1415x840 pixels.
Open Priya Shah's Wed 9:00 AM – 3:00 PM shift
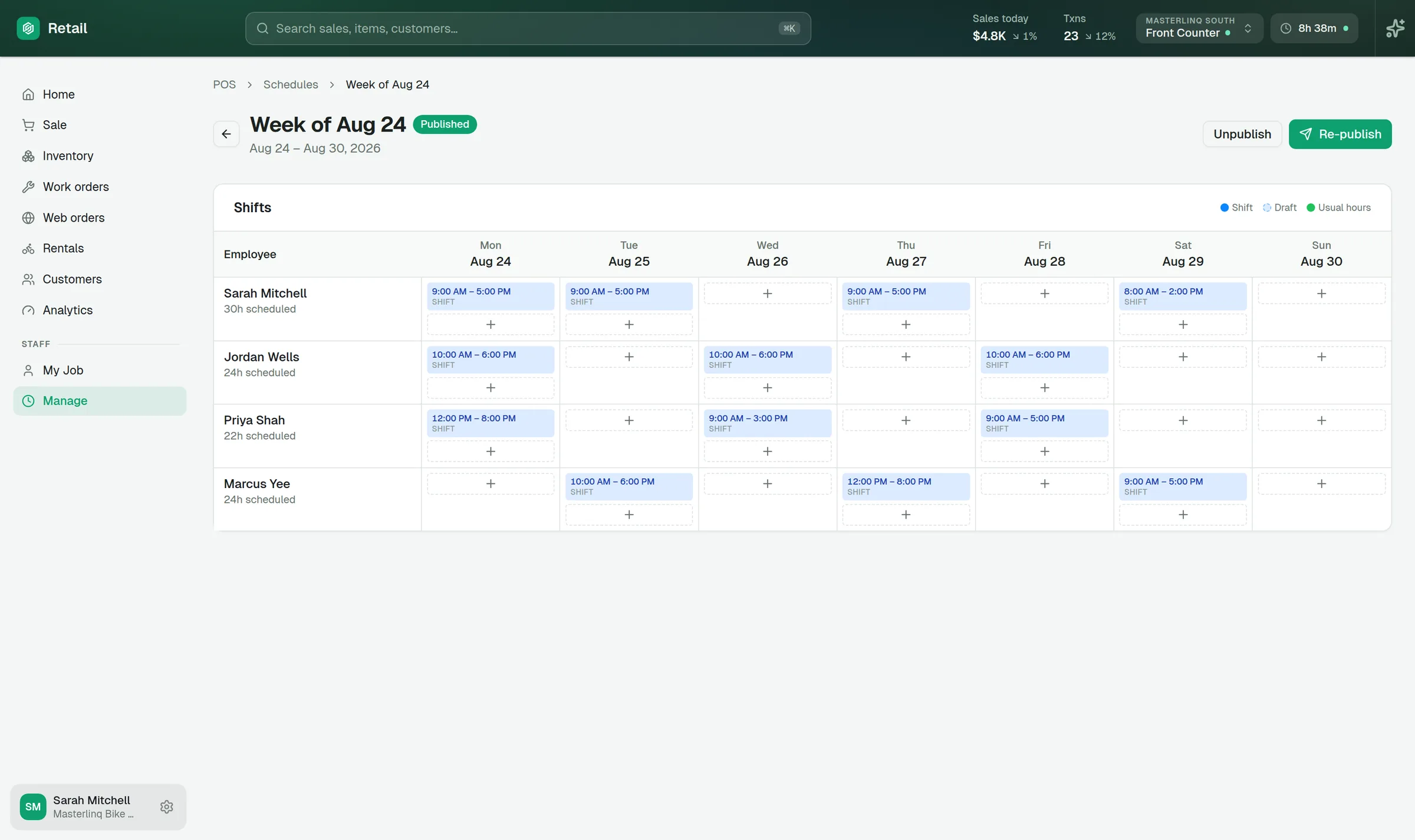coord(767,423)
